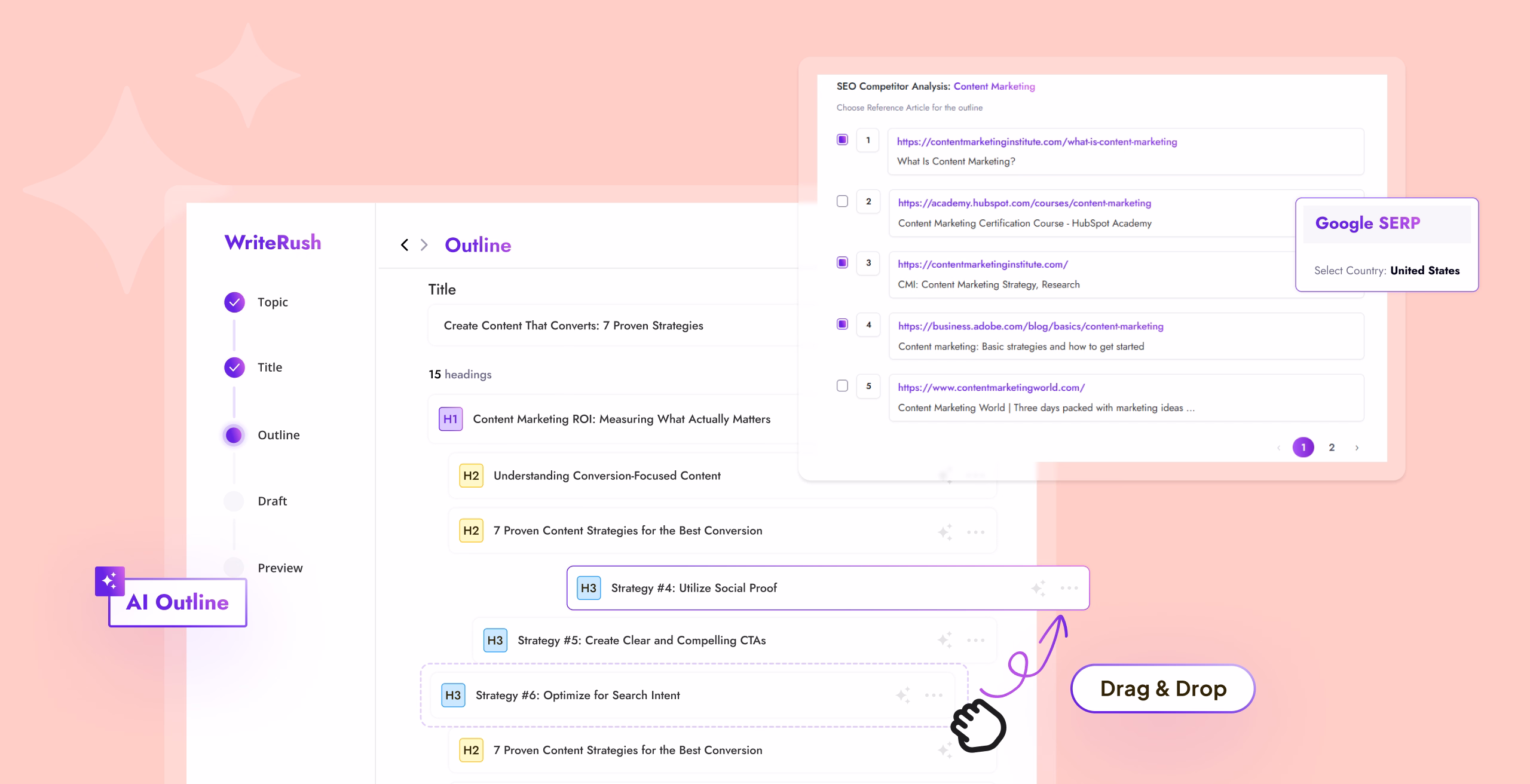
Task: Open the Select Country dropdown
Action: click(x=1387, y=271)
